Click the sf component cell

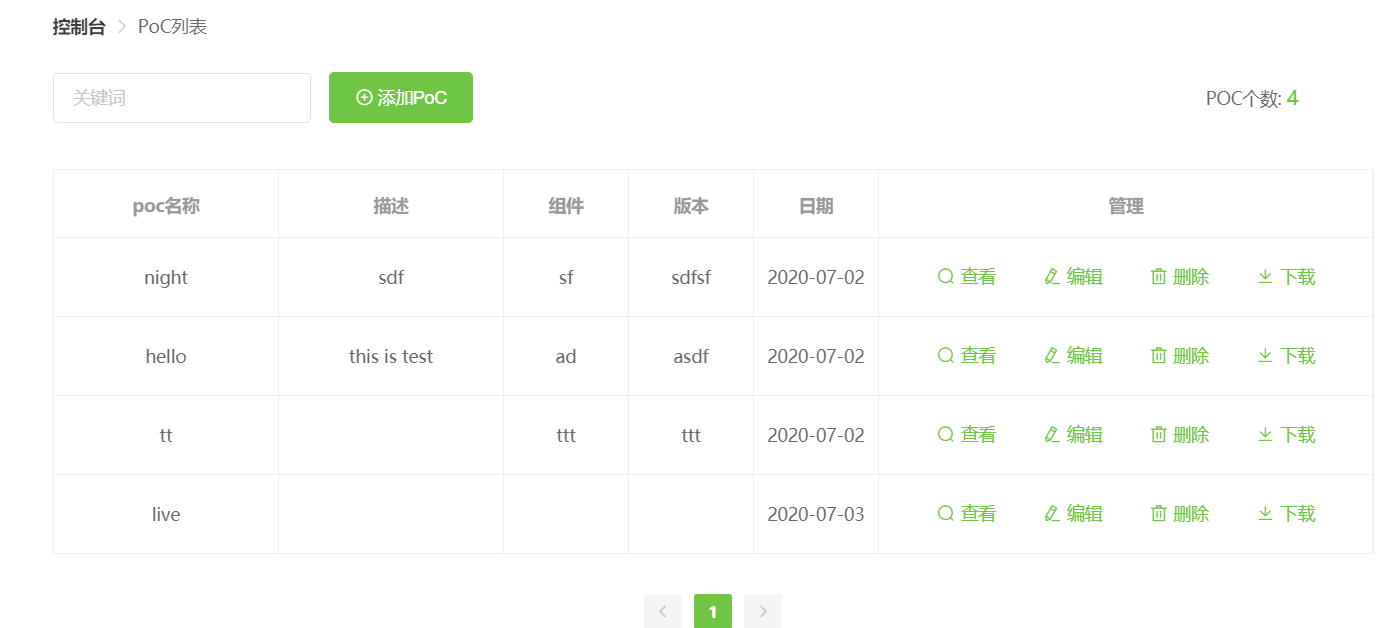tap(566, 277)
